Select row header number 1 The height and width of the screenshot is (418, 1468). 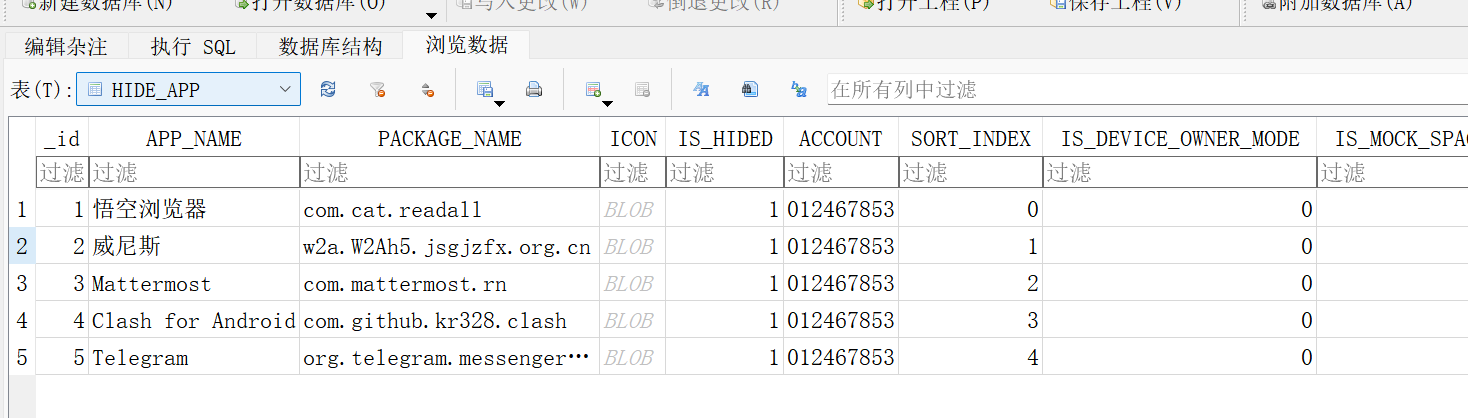tap(22, 210)
